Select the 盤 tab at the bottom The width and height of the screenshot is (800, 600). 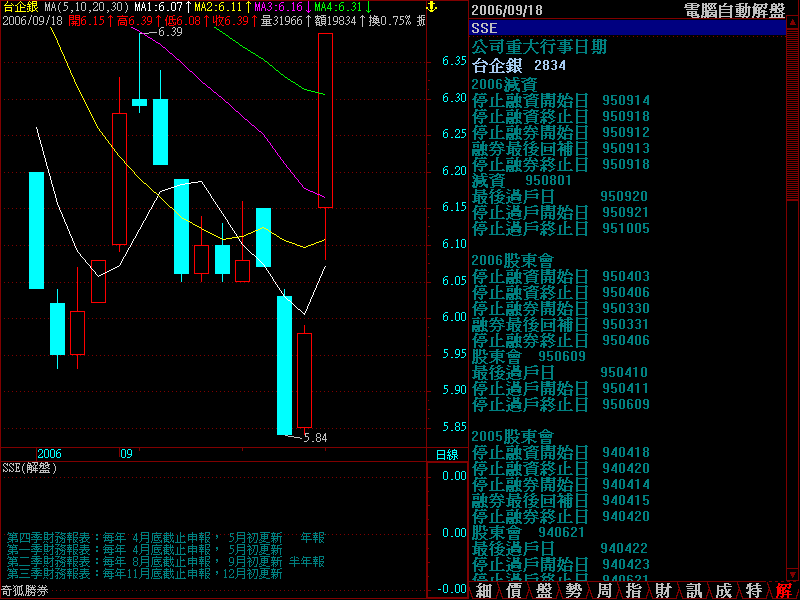click(x=544, y=591)
